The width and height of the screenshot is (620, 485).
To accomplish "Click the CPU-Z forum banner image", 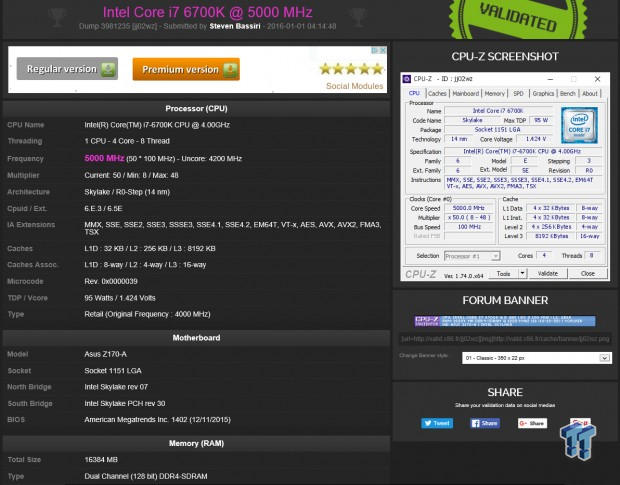I will pyautogui.click(x=505, y=321).
